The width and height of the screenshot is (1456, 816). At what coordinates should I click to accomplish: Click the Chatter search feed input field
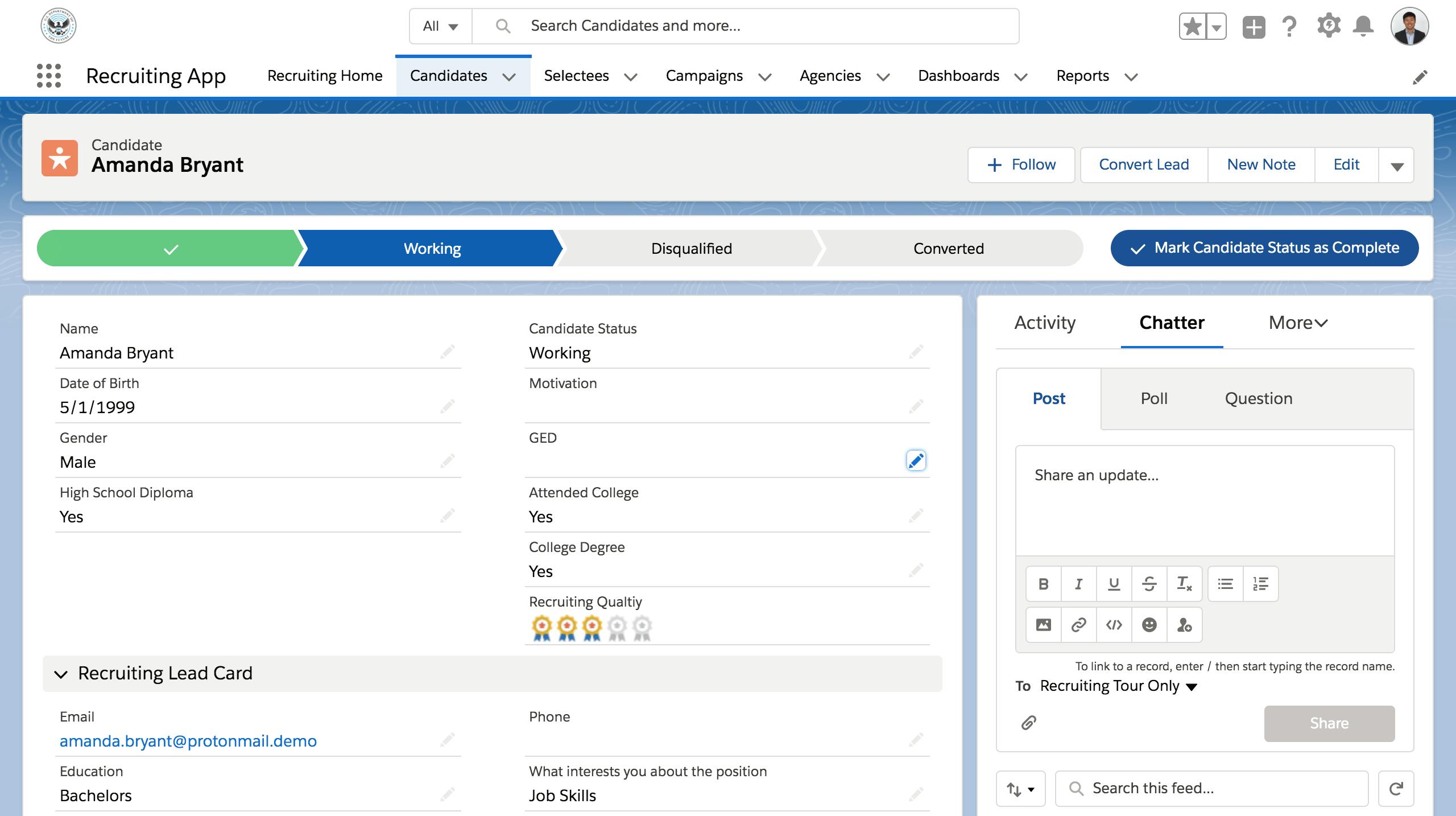point(1212,789)
